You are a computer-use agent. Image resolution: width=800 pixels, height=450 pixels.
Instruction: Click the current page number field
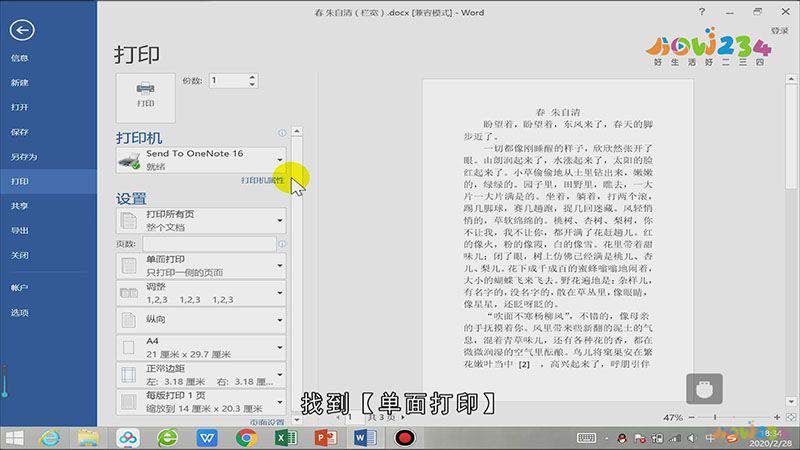[352, 417]
